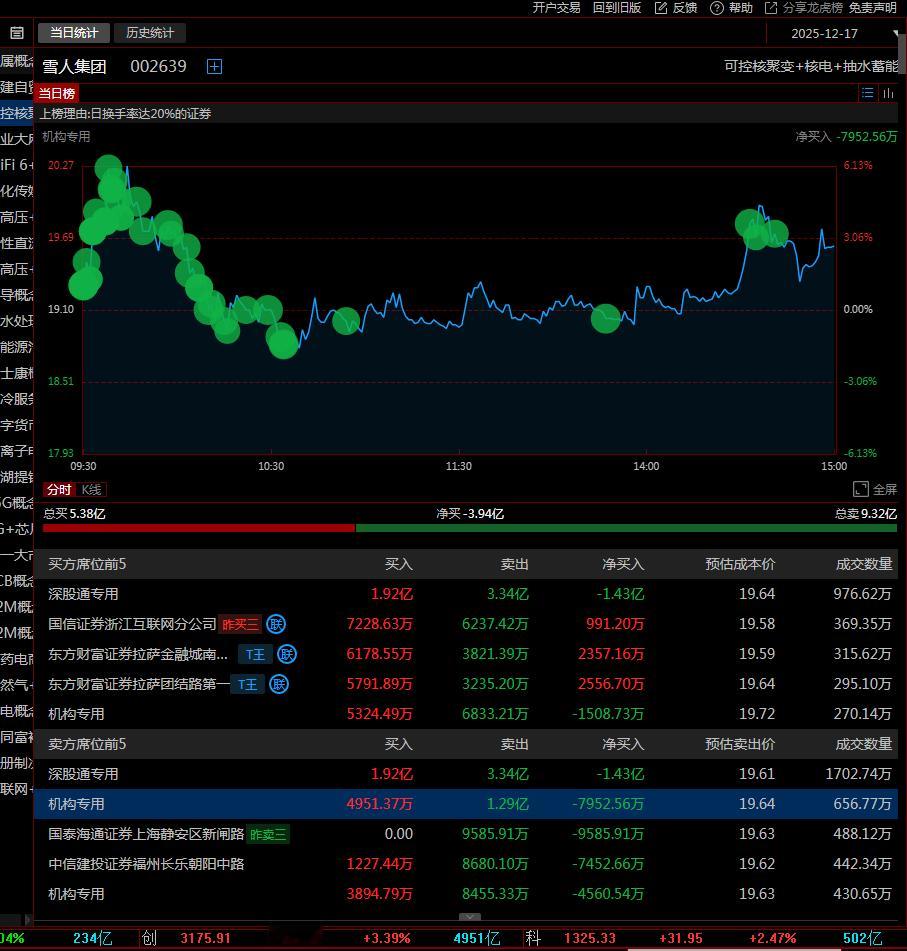
Task: Click stock code 002639
Action: [159, 66]
